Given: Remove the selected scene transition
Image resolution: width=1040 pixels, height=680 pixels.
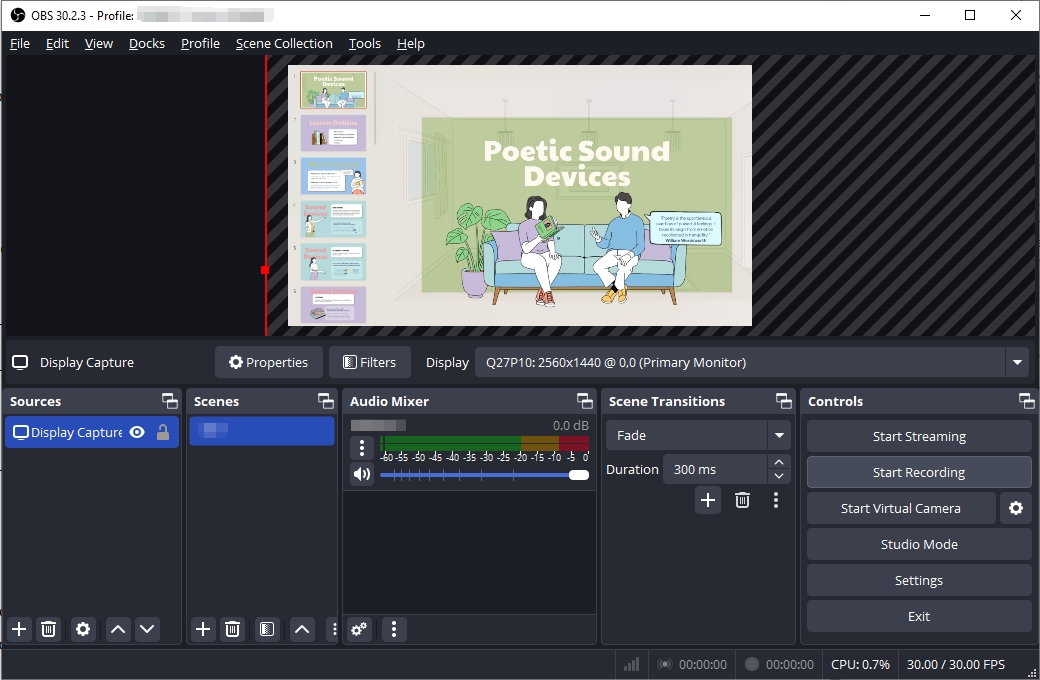Looking at the screenshot, I should click(742, 500).
